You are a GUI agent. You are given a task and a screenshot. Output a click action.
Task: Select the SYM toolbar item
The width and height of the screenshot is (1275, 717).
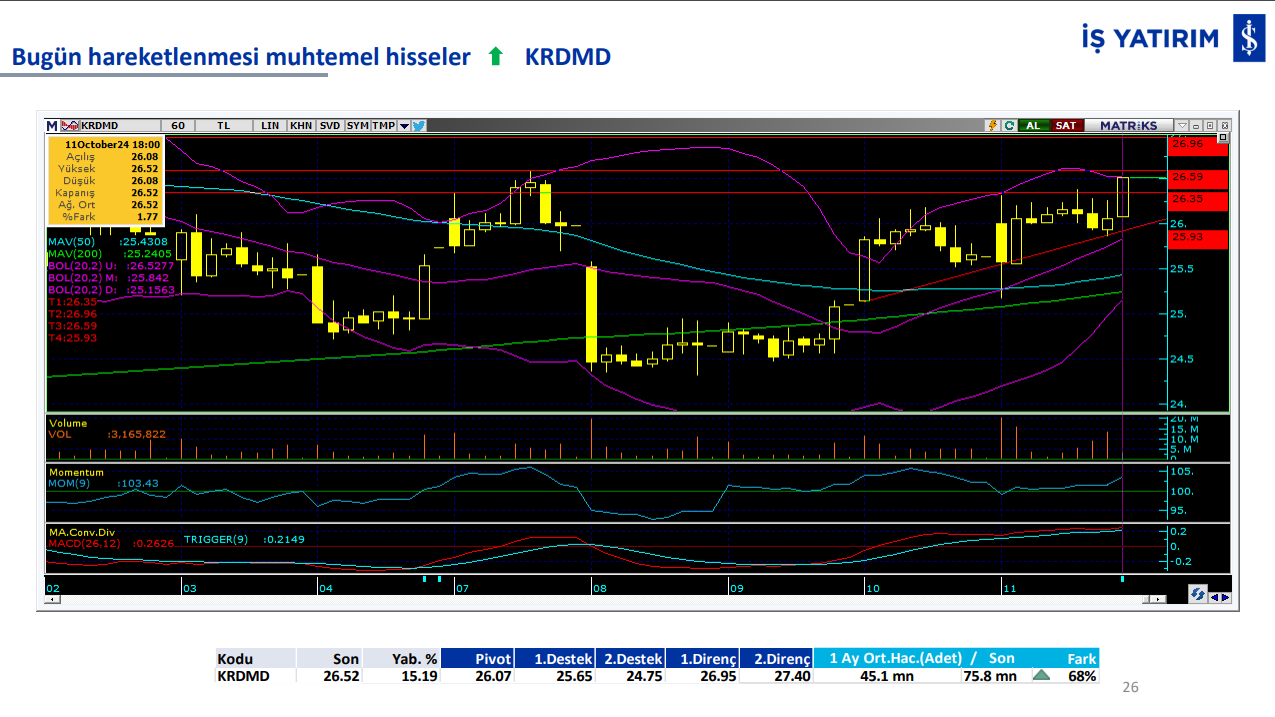click(x=358, y=126)
